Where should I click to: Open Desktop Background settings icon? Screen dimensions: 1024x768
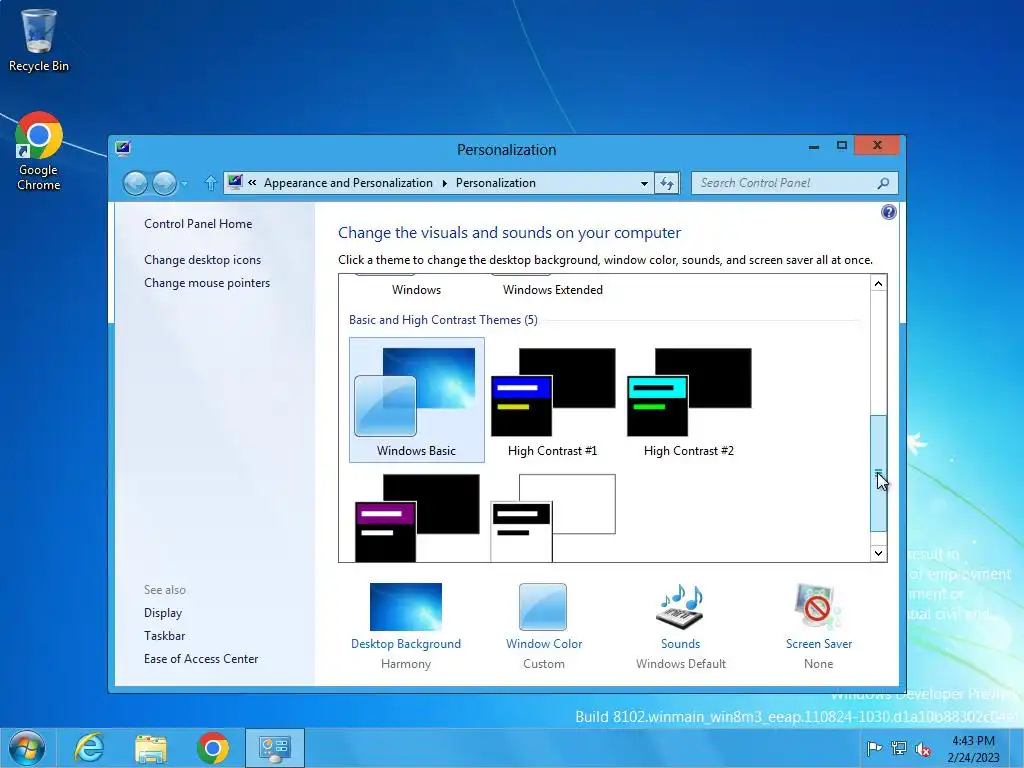[406, 607]
